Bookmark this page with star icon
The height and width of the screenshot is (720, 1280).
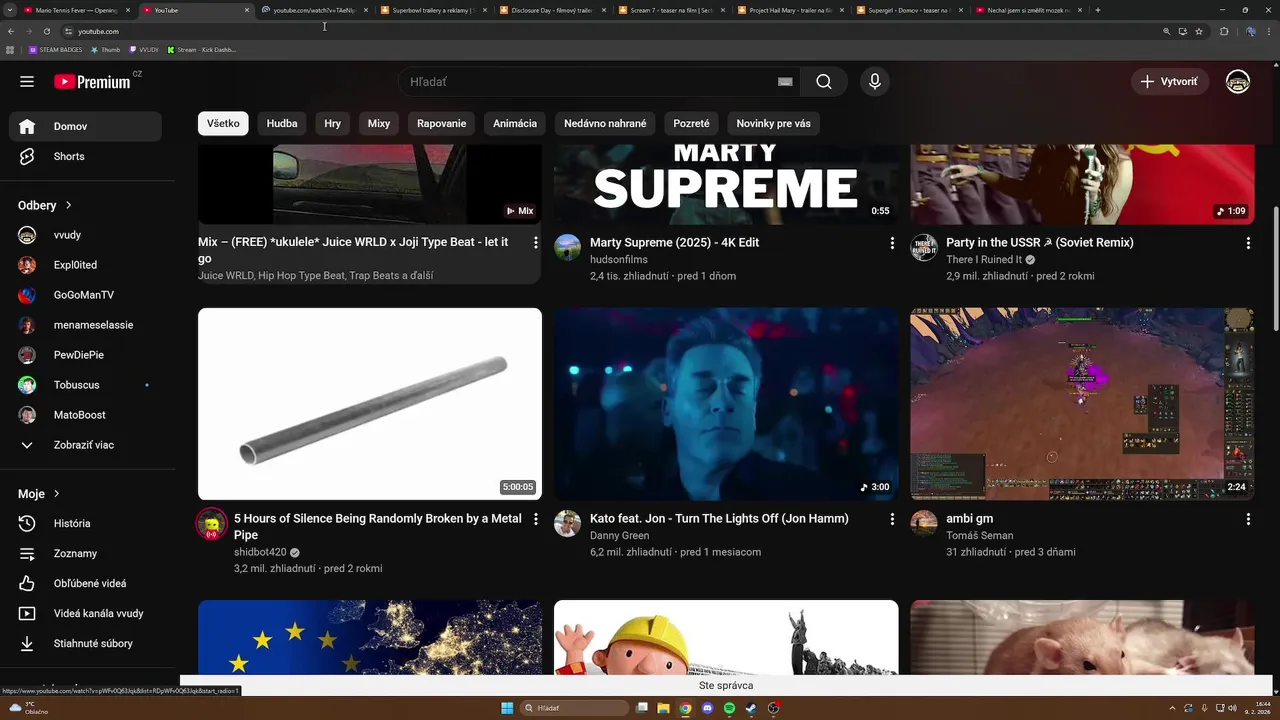(1199, 31)
